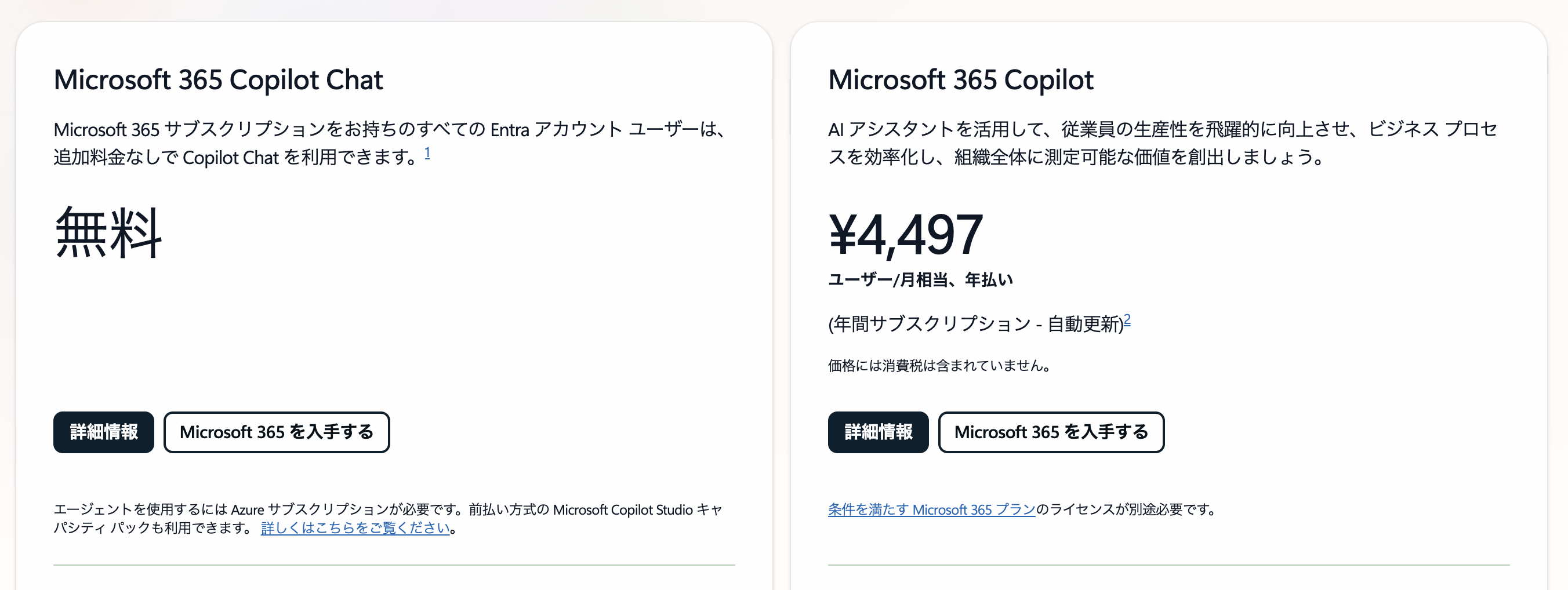1568x590 pixels.
Task: Open footnote 1 after Copilot Chat description
Action: point(427,152)
